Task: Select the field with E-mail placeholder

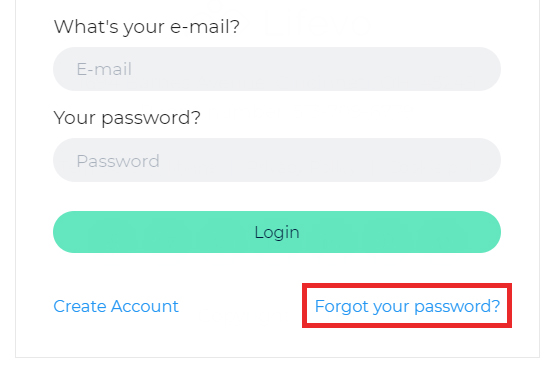Action: pos(277,69)
